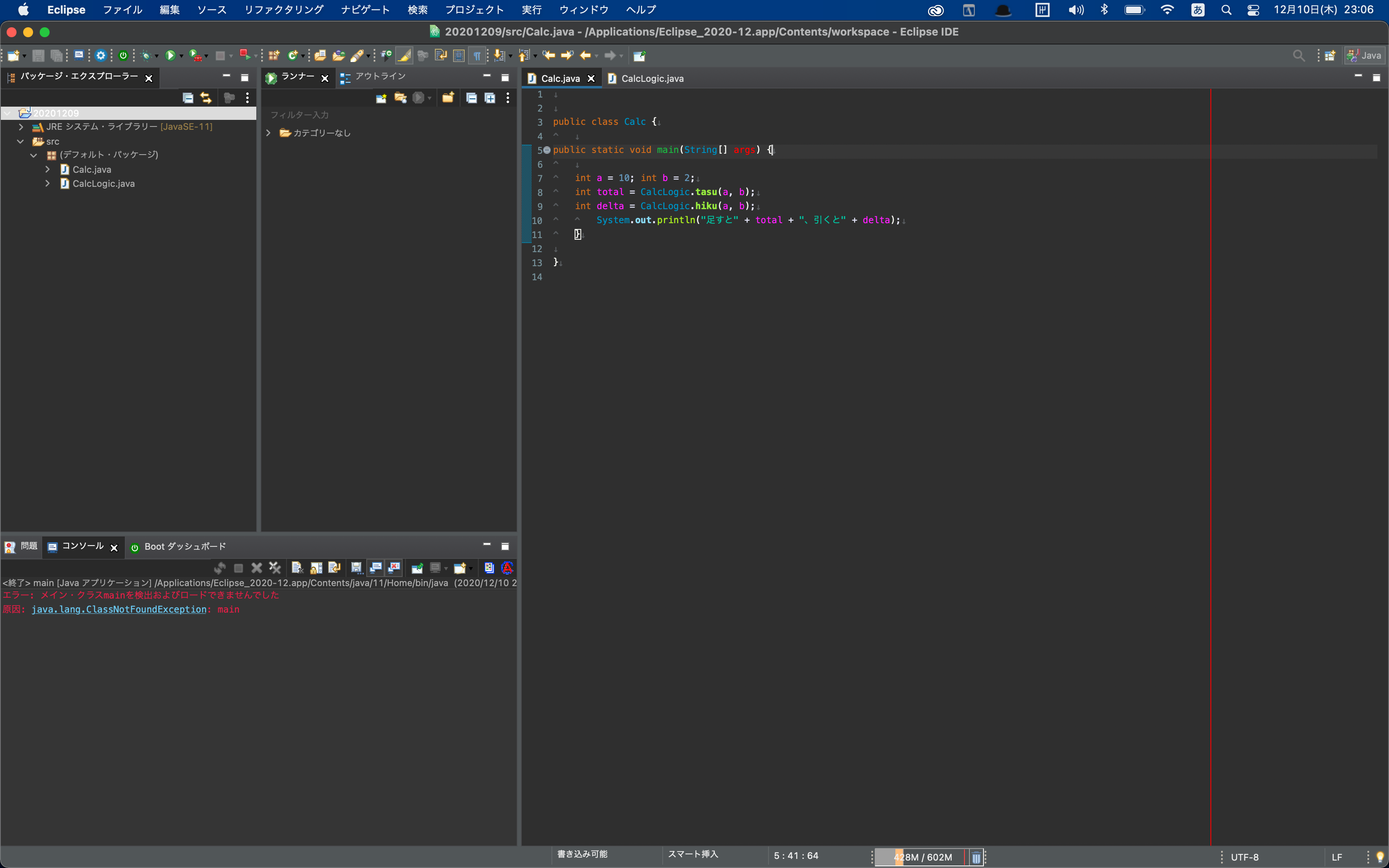The width and height of the screenshot is (1389, 868).
Task: Open the ソース menu
Action: [x=212, y=10]
